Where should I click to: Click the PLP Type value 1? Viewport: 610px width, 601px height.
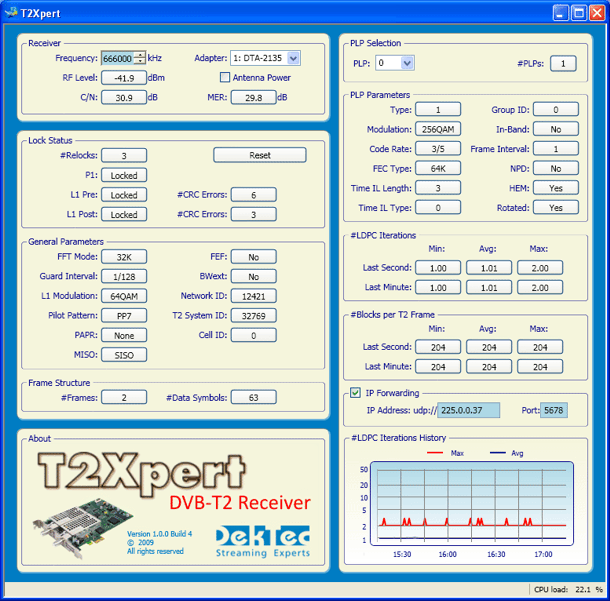click(x=438, y=110)
